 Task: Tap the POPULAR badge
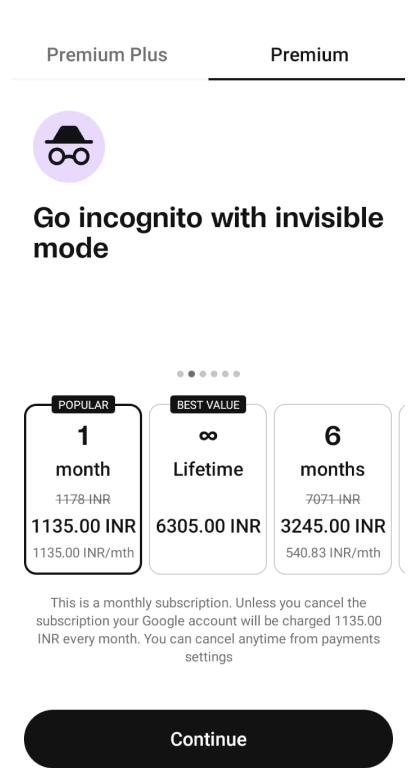(83, 404)
